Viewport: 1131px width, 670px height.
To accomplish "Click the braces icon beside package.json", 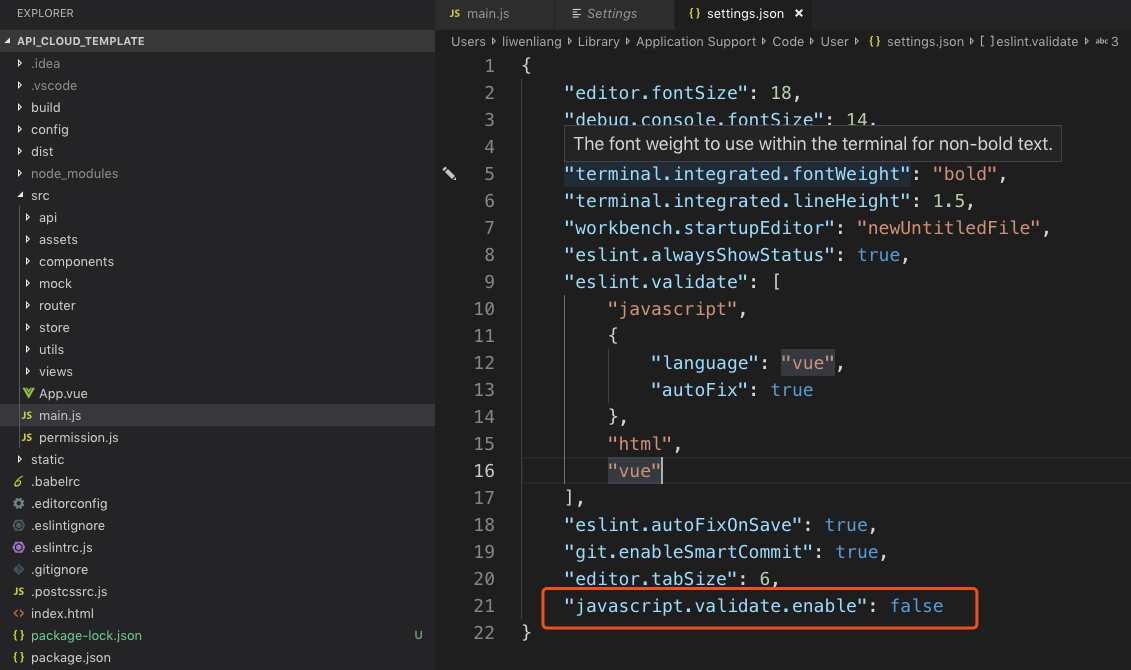I will click(19, 658).
